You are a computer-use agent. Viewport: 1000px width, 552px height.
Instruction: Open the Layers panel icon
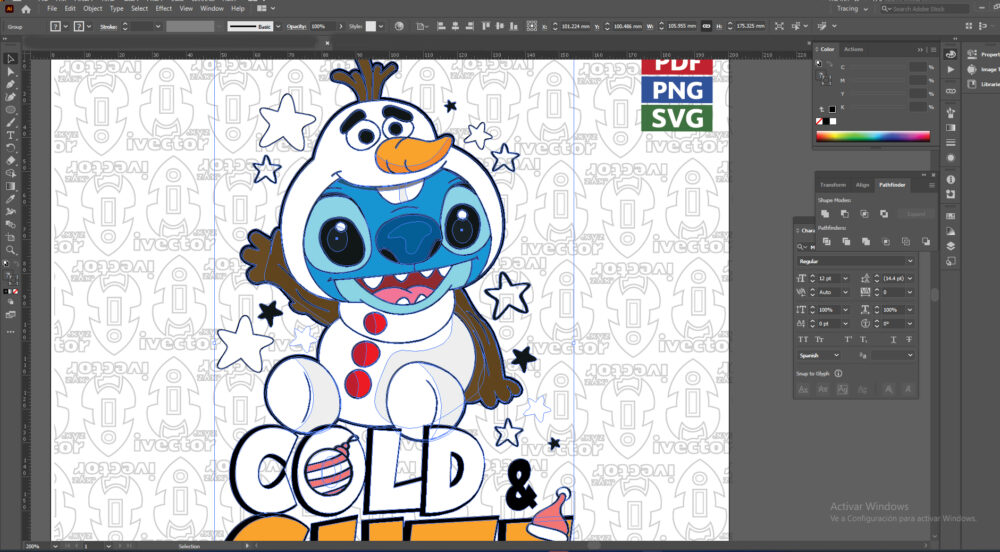[951, 246]
